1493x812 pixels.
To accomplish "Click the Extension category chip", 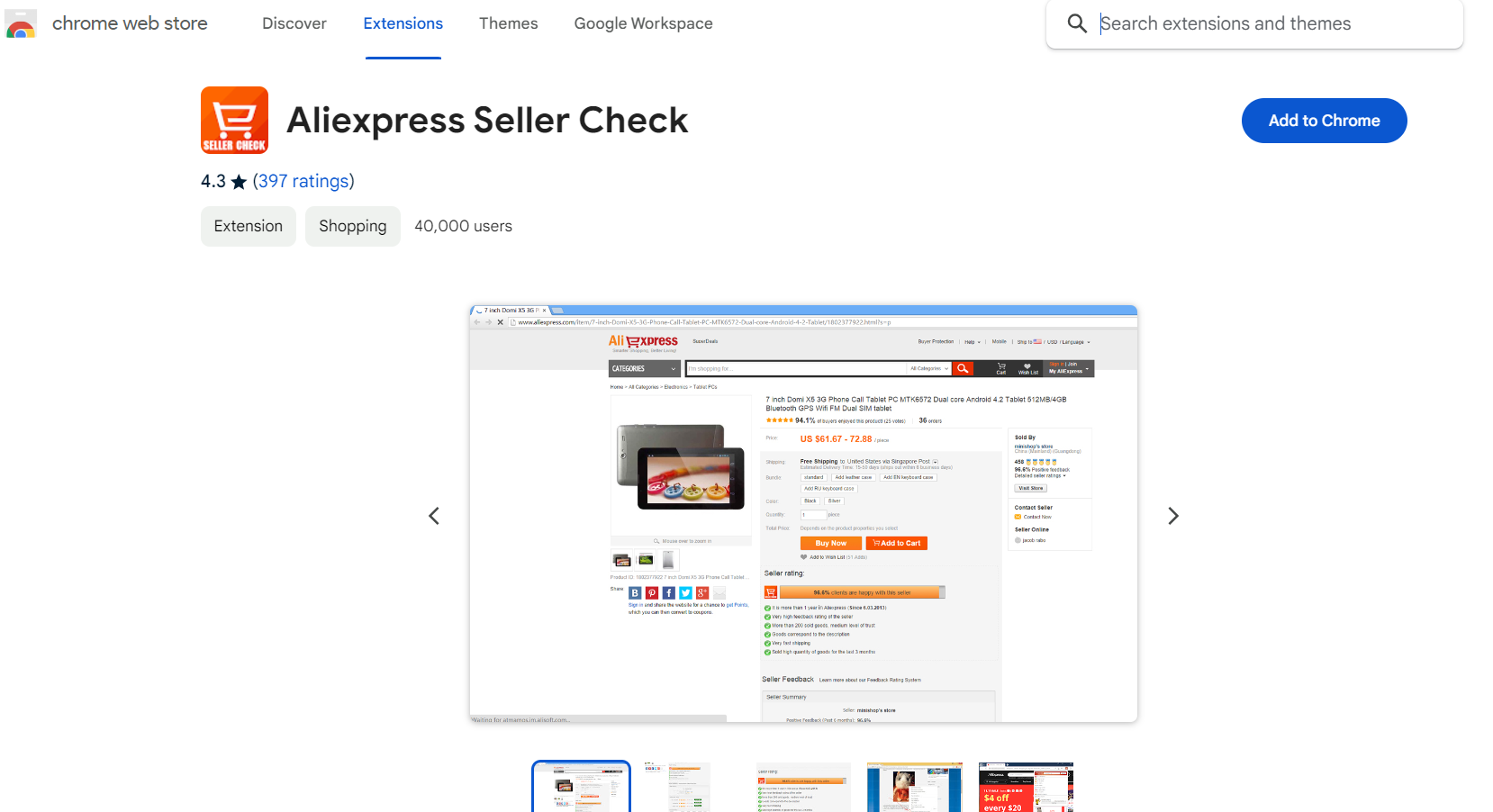I will pos(249,226).
